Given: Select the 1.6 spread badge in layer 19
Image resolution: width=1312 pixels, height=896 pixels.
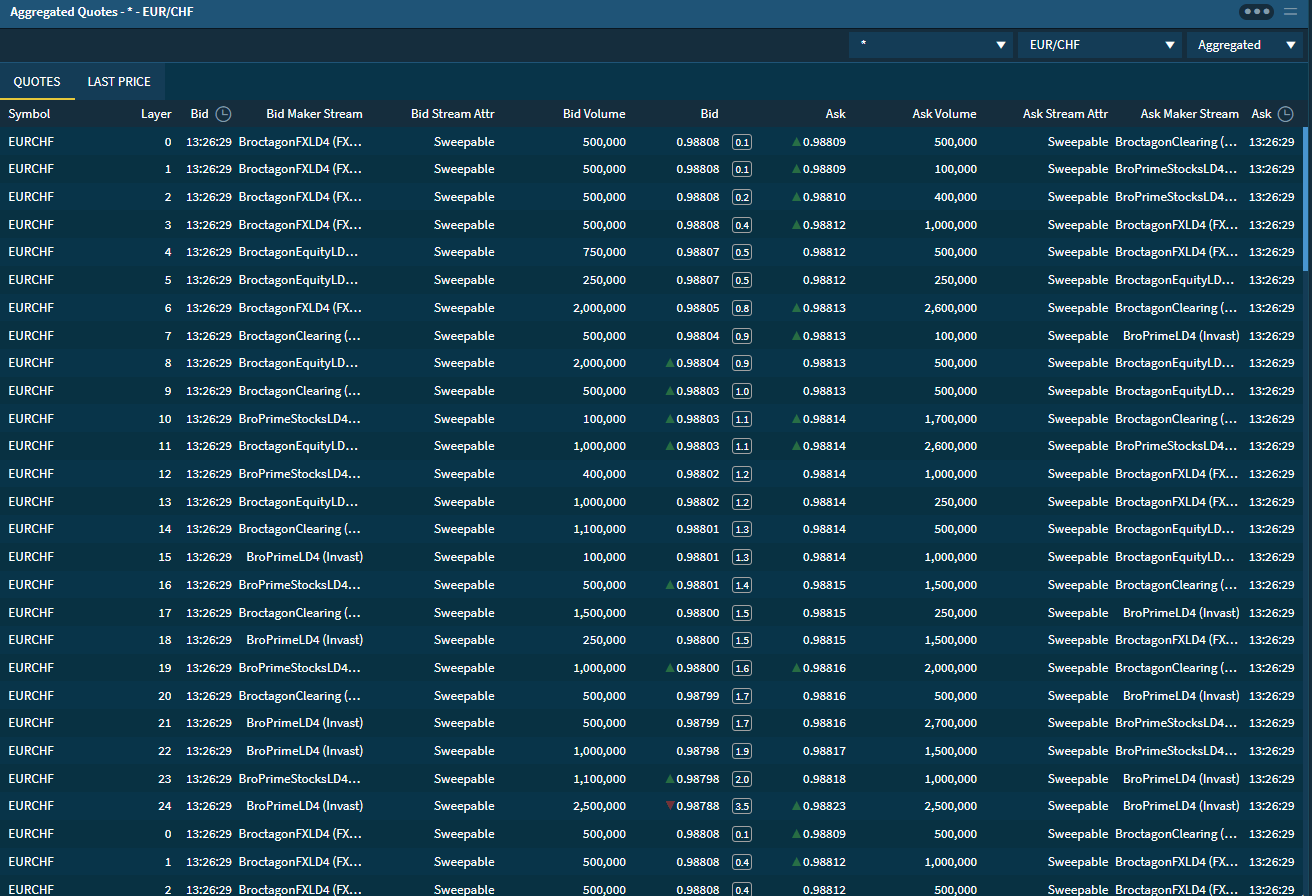Looking at the screenshot, I should 742,668.
